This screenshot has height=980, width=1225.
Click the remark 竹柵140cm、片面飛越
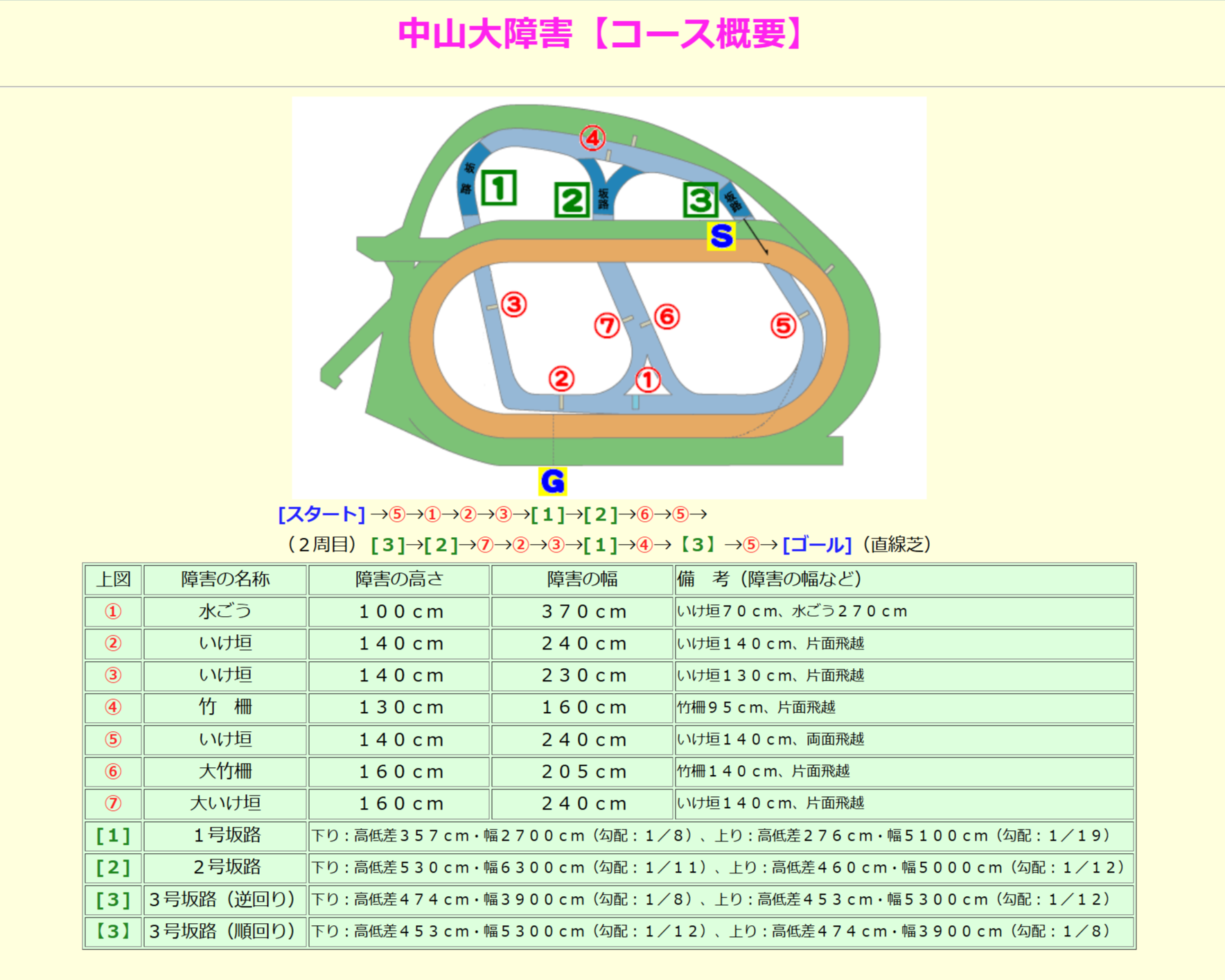click(x=763, y=771)
